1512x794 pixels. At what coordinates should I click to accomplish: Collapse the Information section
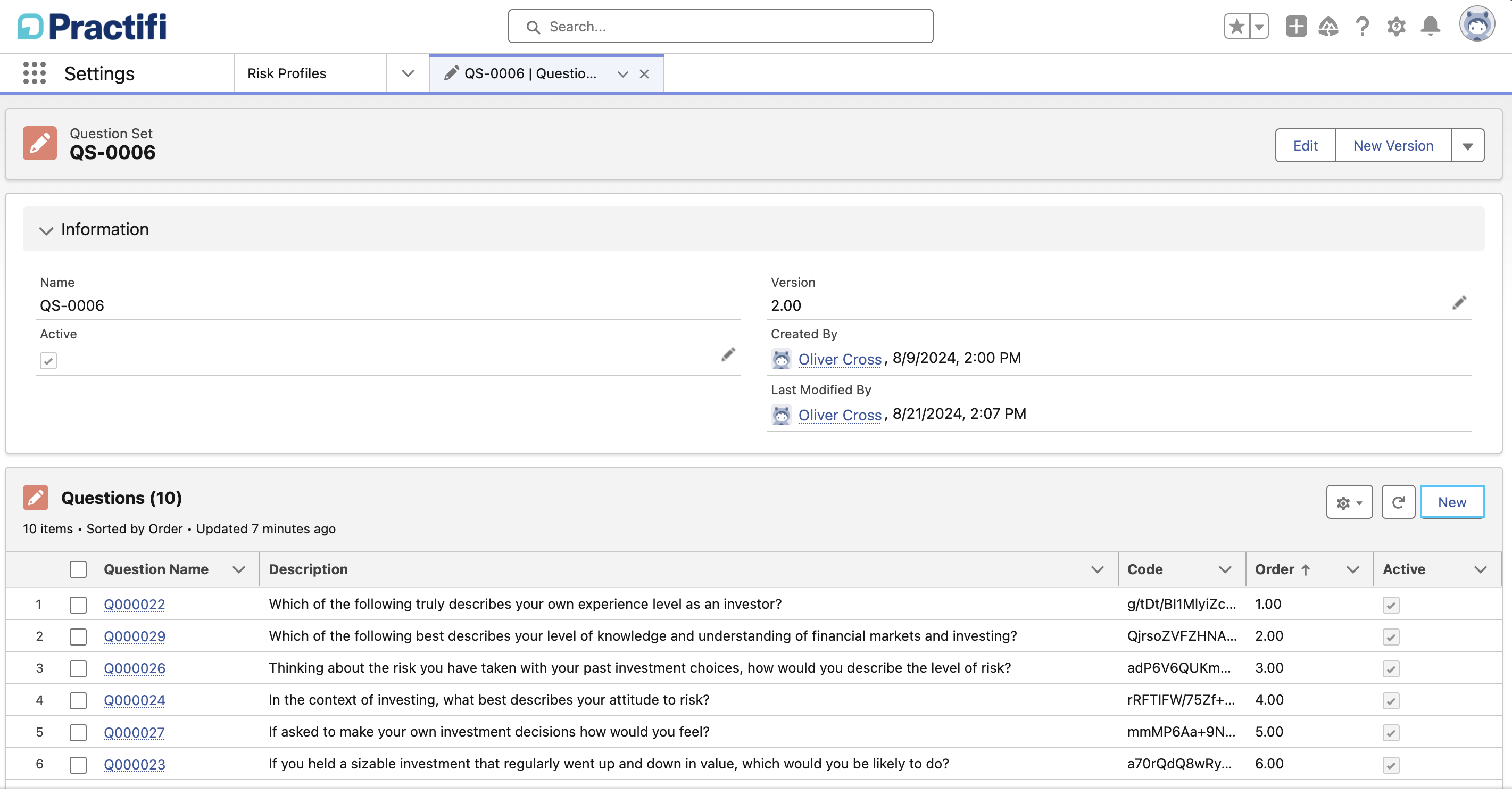[x=46, y=230]
